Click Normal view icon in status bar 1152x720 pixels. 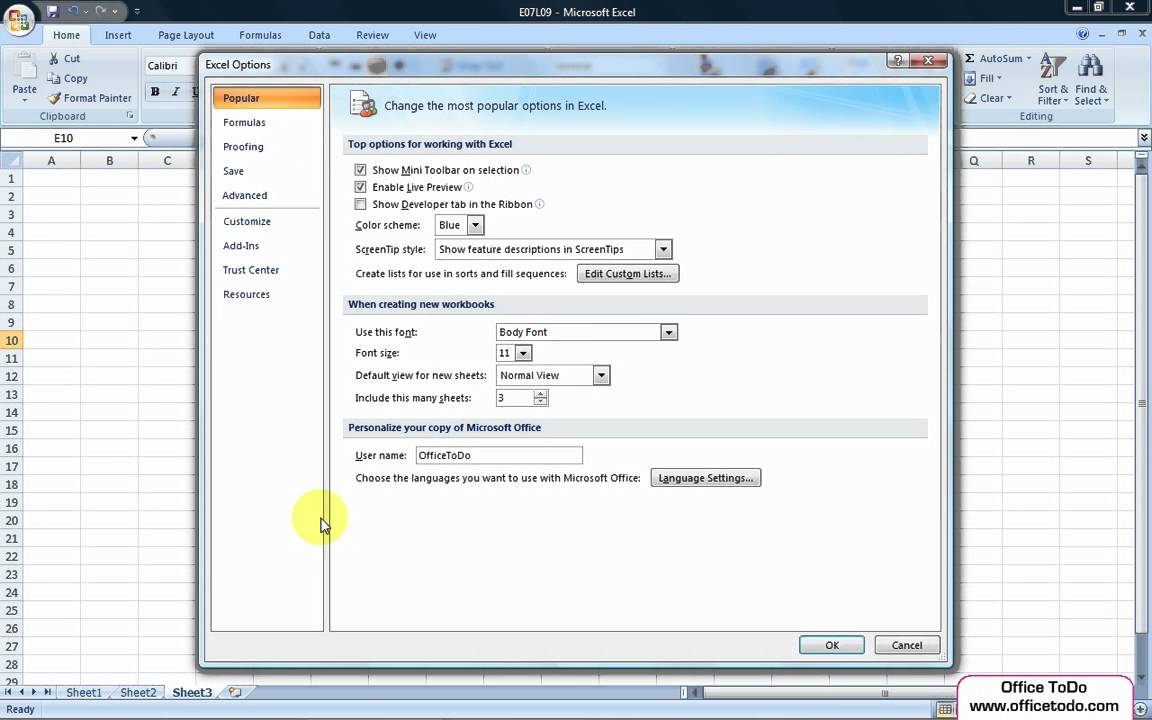pos(945,709)
